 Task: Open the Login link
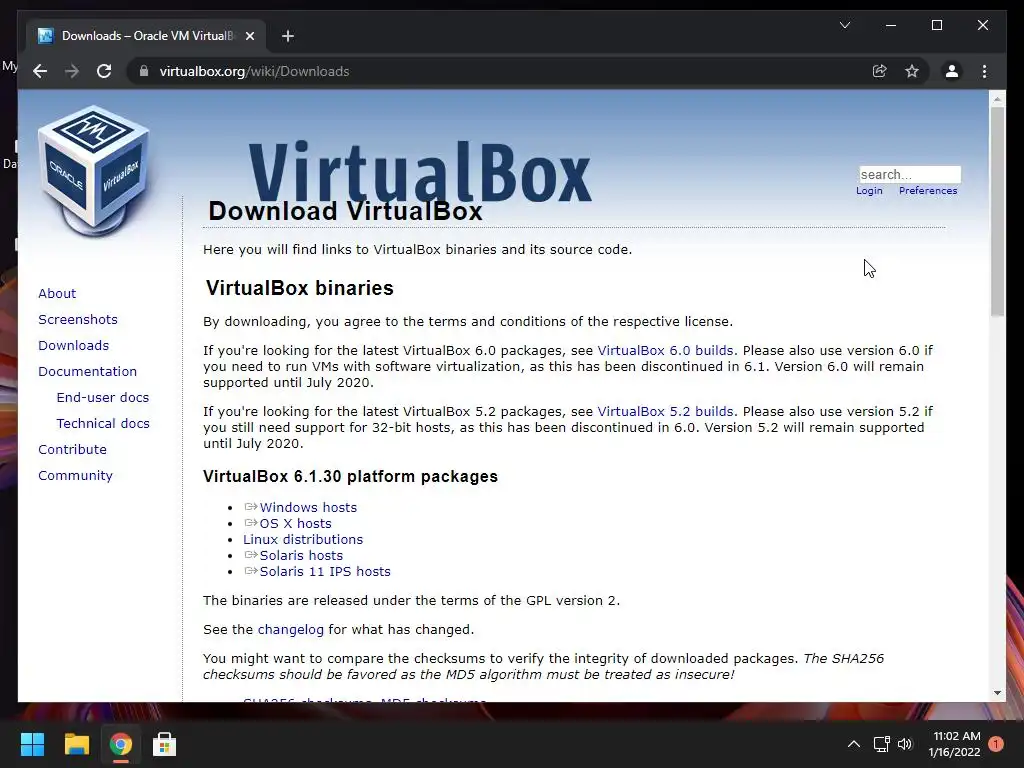pyautogui.click(x=869, y=191)
